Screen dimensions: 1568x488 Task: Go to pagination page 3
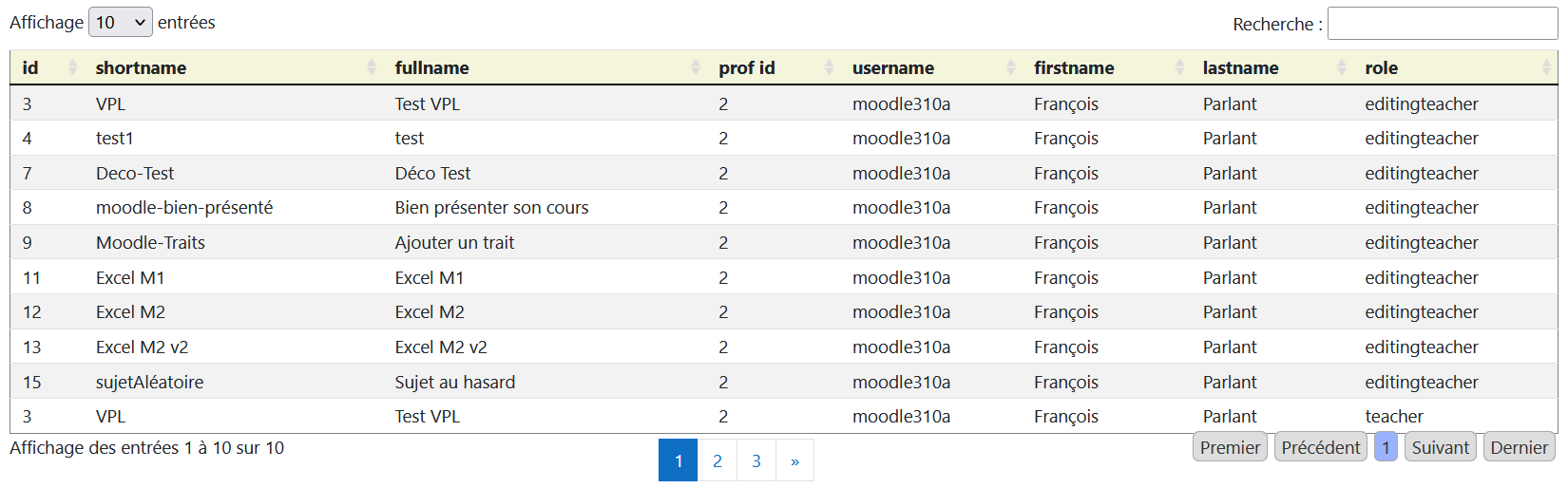point(756,460)
